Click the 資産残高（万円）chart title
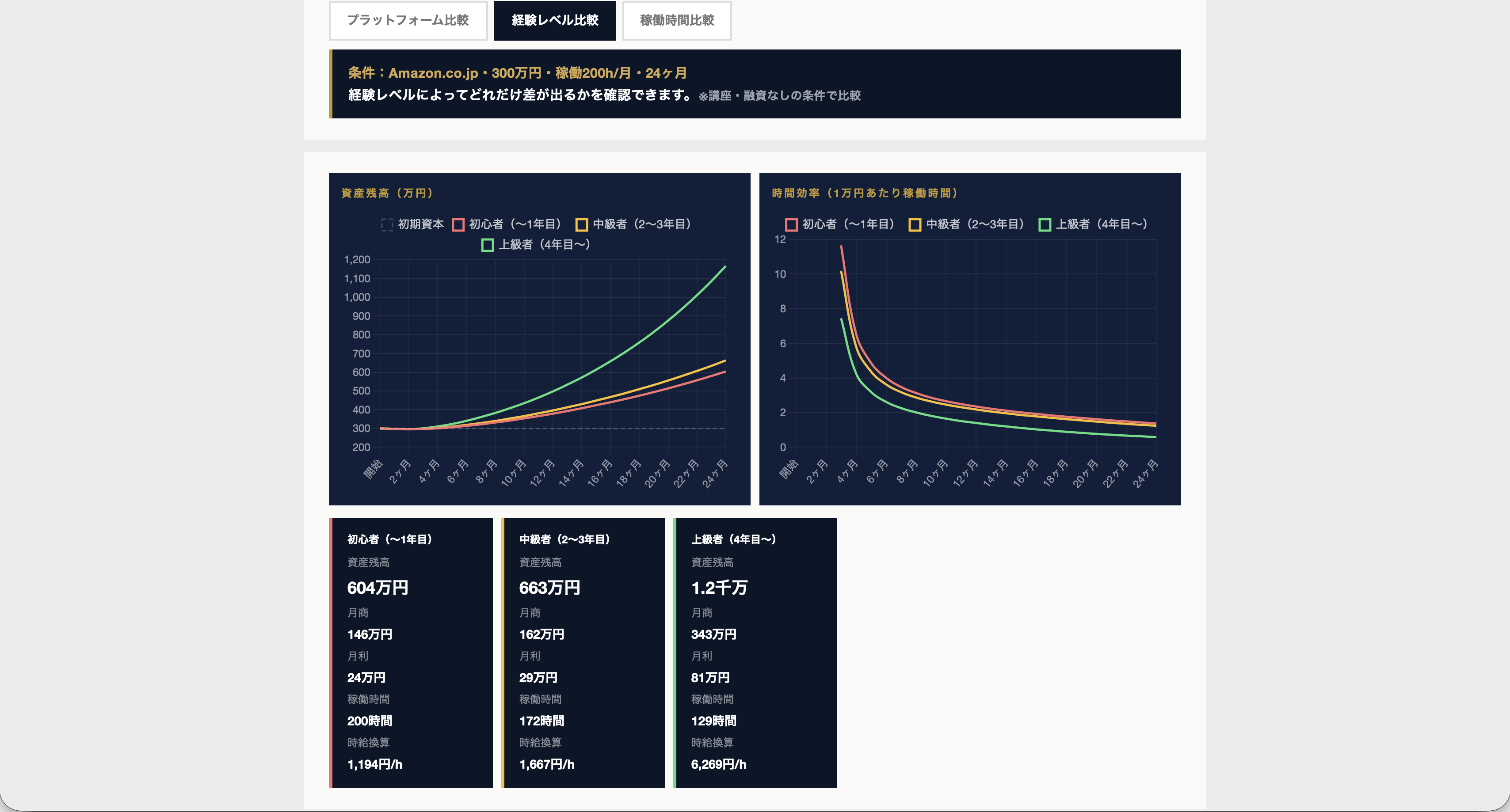This screenshot has width=1510, height=812. coord(388,194)
